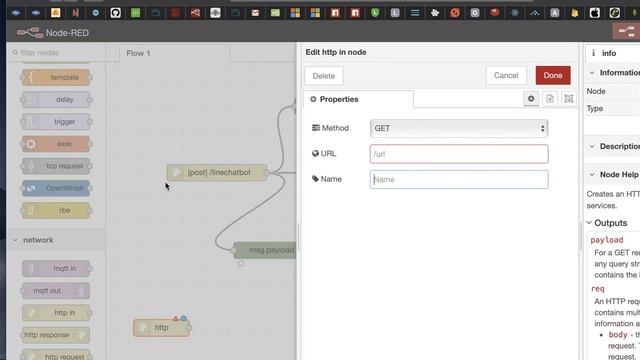Click the Node-RED logo in header
This screenshot has width=640, height=360.
[x=30, y=33]
